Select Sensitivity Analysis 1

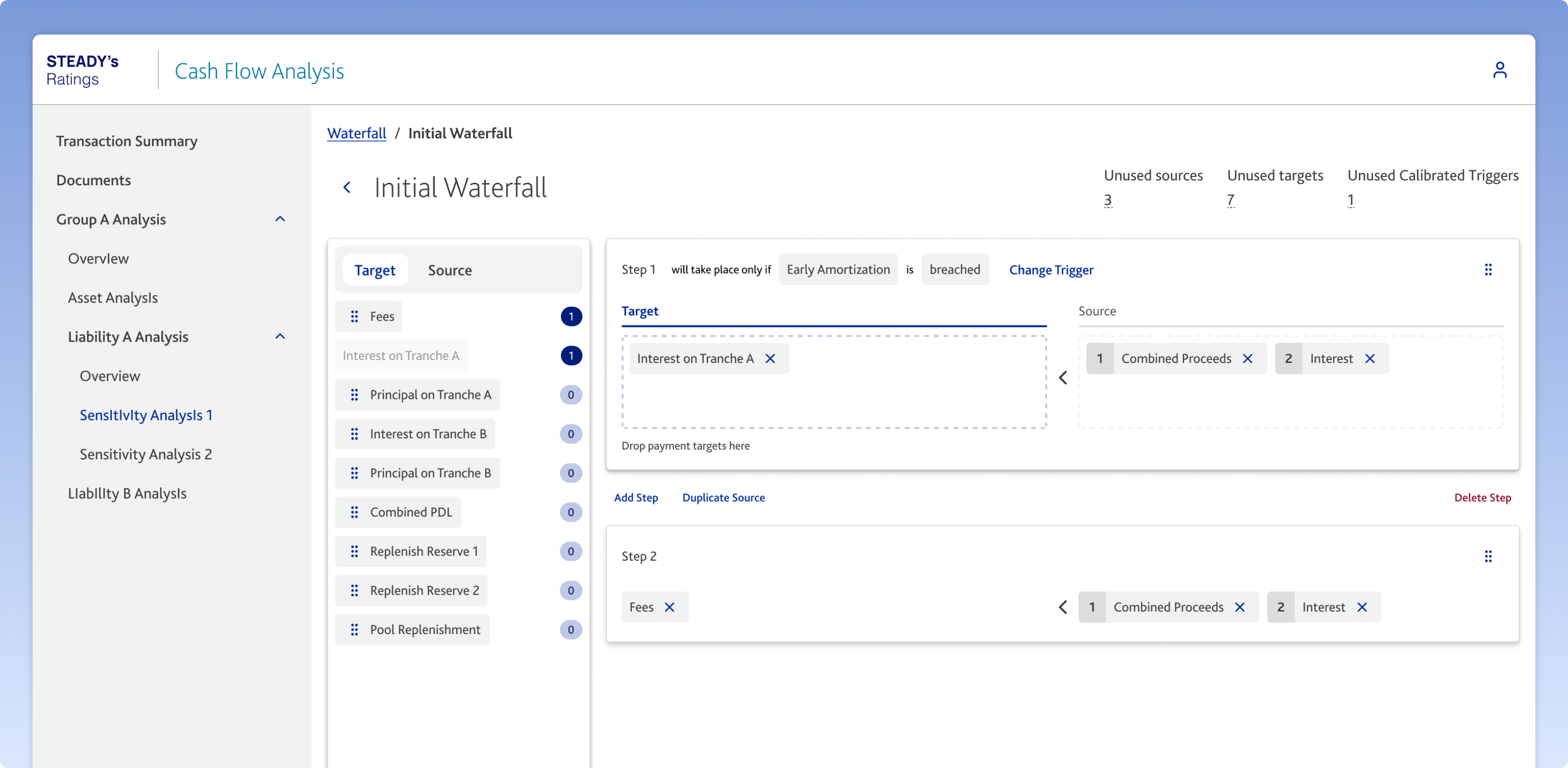pyautogui.click(x=146, y=415)
